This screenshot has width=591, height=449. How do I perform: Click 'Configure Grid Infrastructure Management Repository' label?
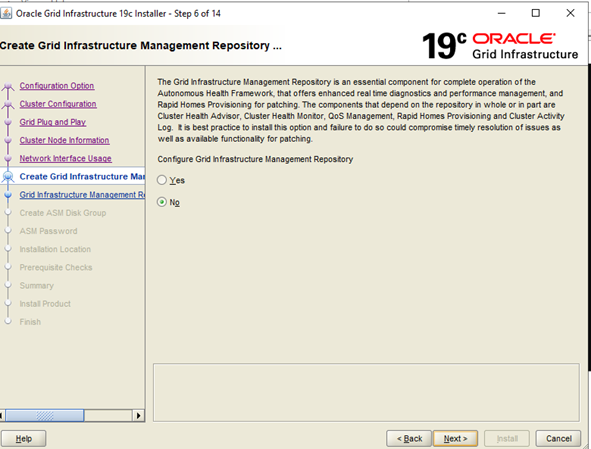[255, 159]
